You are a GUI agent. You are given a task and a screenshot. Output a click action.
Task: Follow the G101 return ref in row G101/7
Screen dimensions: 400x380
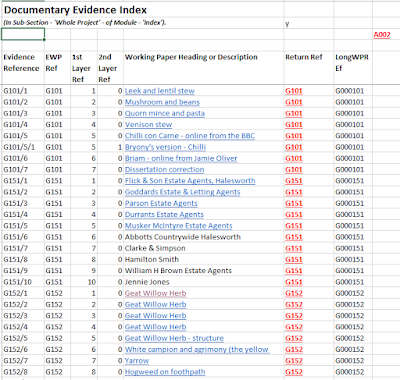point(294,170)
